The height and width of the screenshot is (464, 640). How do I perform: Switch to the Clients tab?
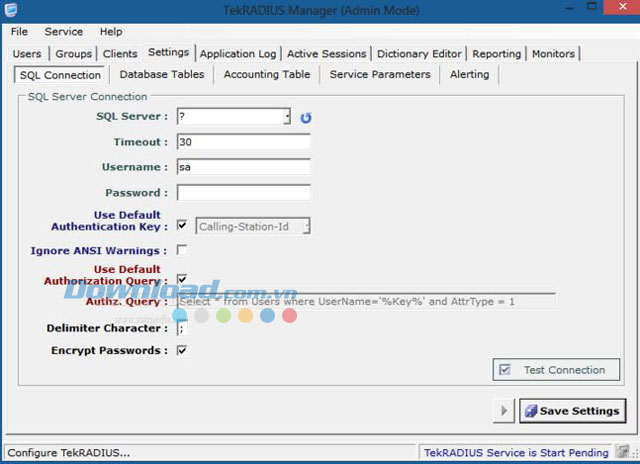120,53
